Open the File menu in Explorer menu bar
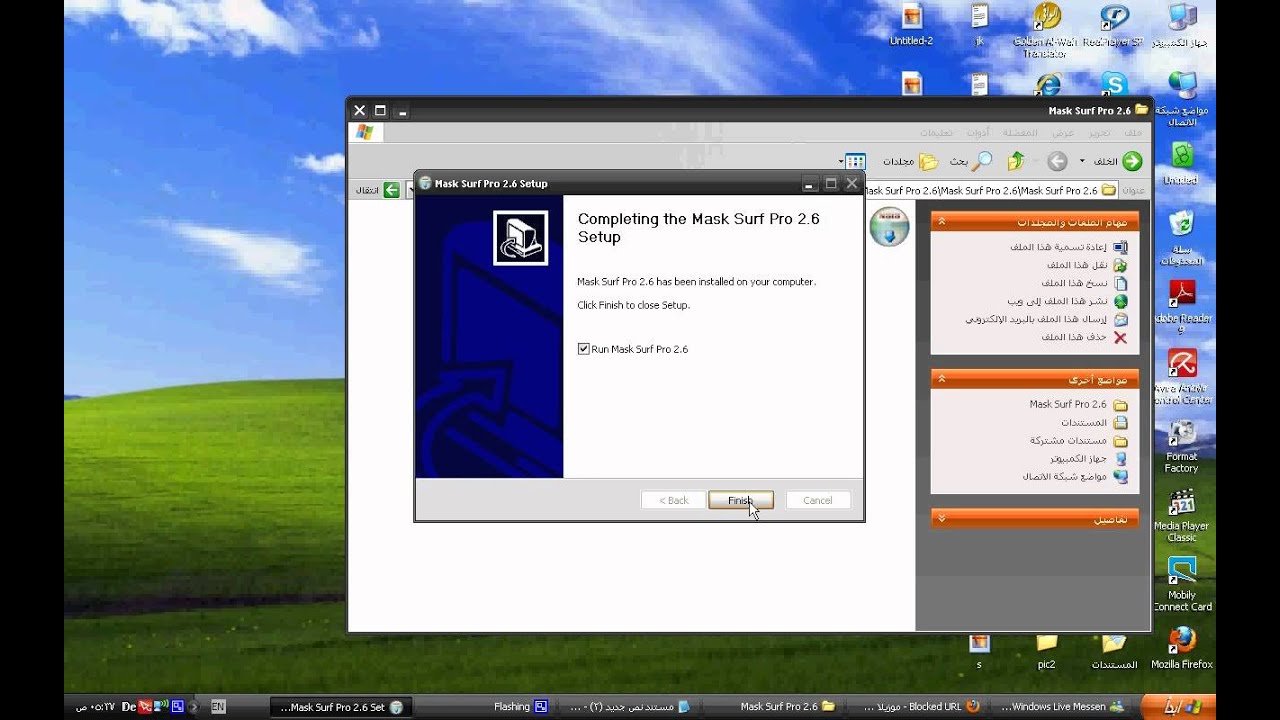Screen dimensions: 1280x720 tap(1132, 133)
